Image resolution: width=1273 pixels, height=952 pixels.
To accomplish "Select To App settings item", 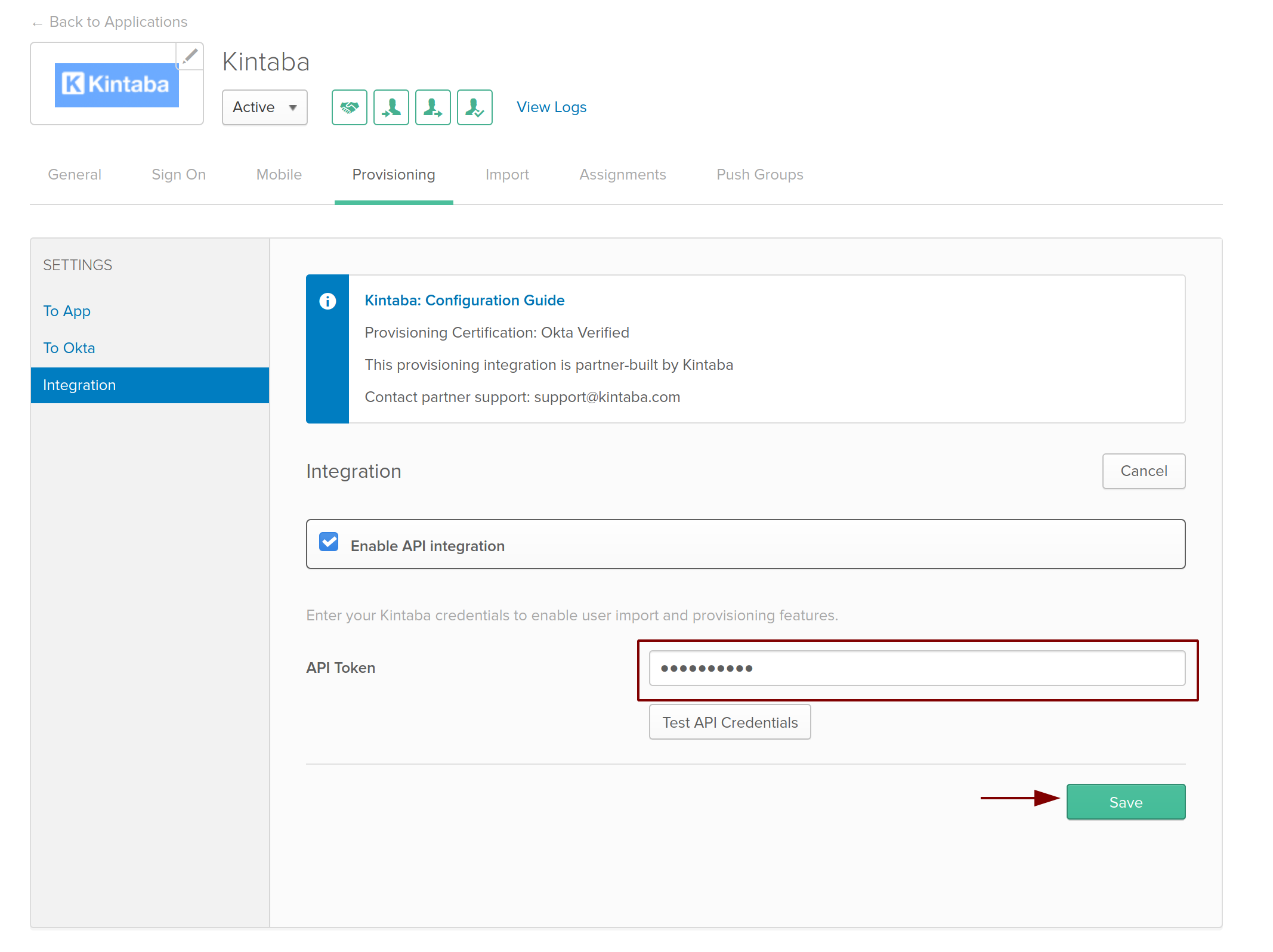I will click(67, 311).
